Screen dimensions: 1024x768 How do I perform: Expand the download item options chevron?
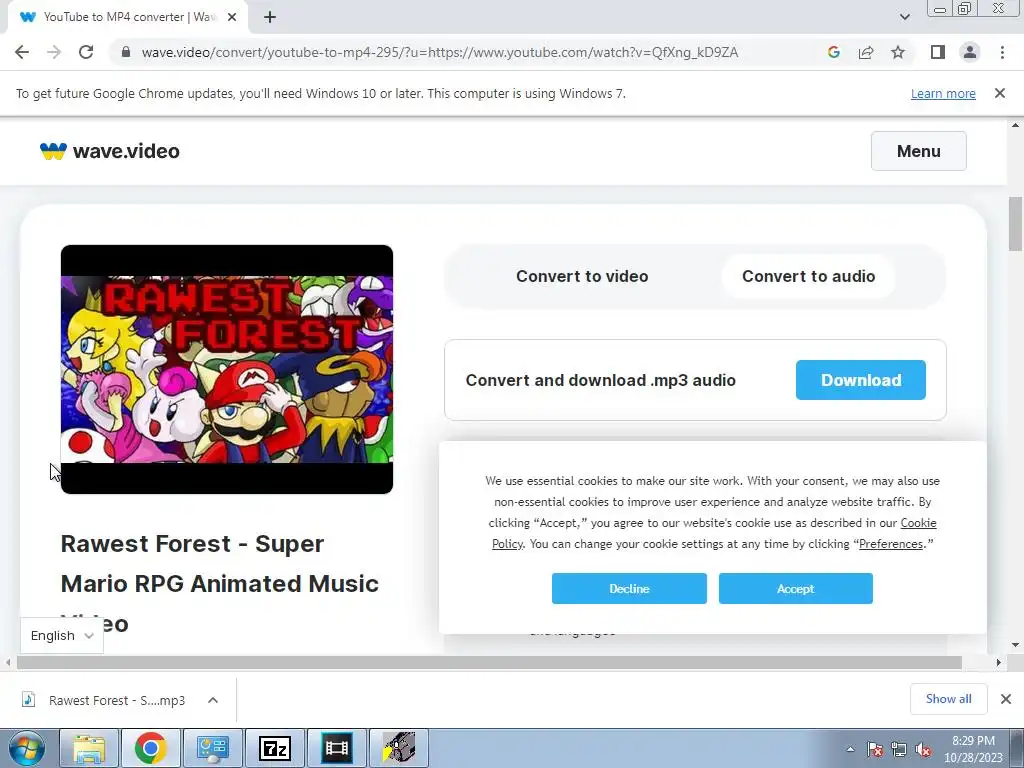click(x=213, y=700)
